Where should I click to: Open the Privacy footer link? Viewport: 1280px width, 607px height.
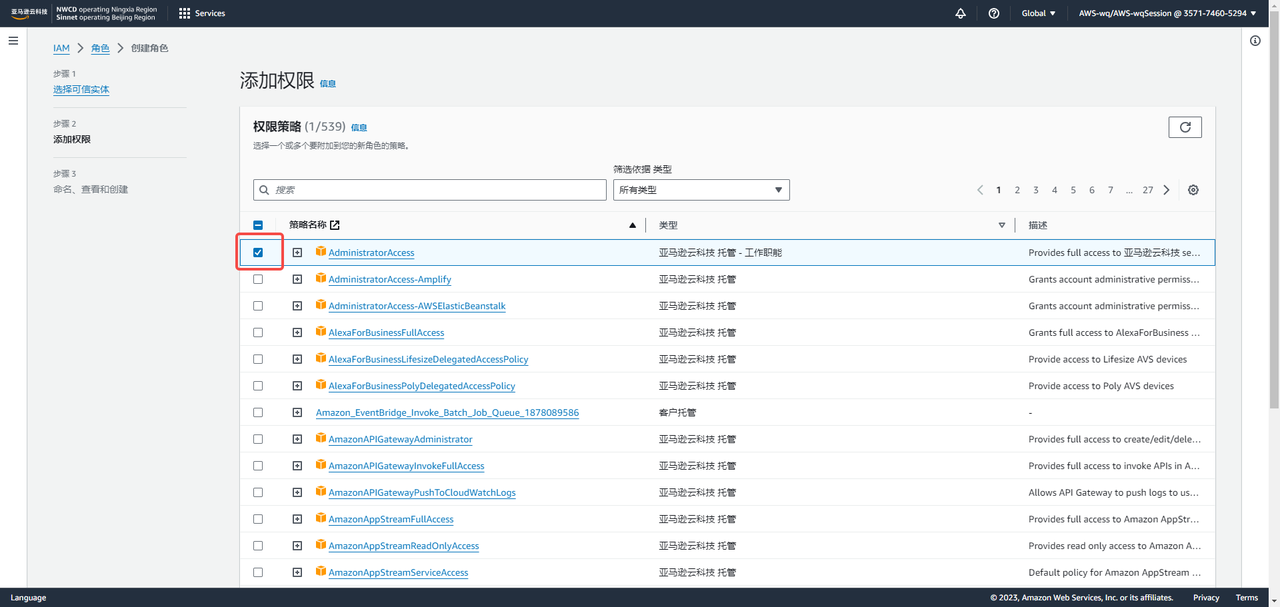(x=1206, y=598)
